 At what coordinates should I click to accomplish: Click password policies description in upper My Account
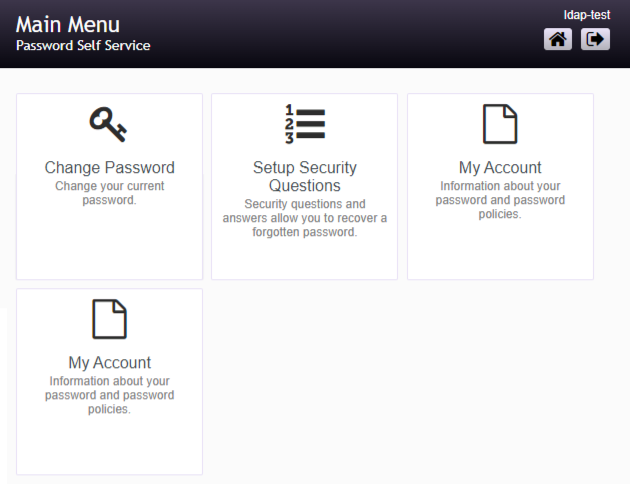coord(500,200)
